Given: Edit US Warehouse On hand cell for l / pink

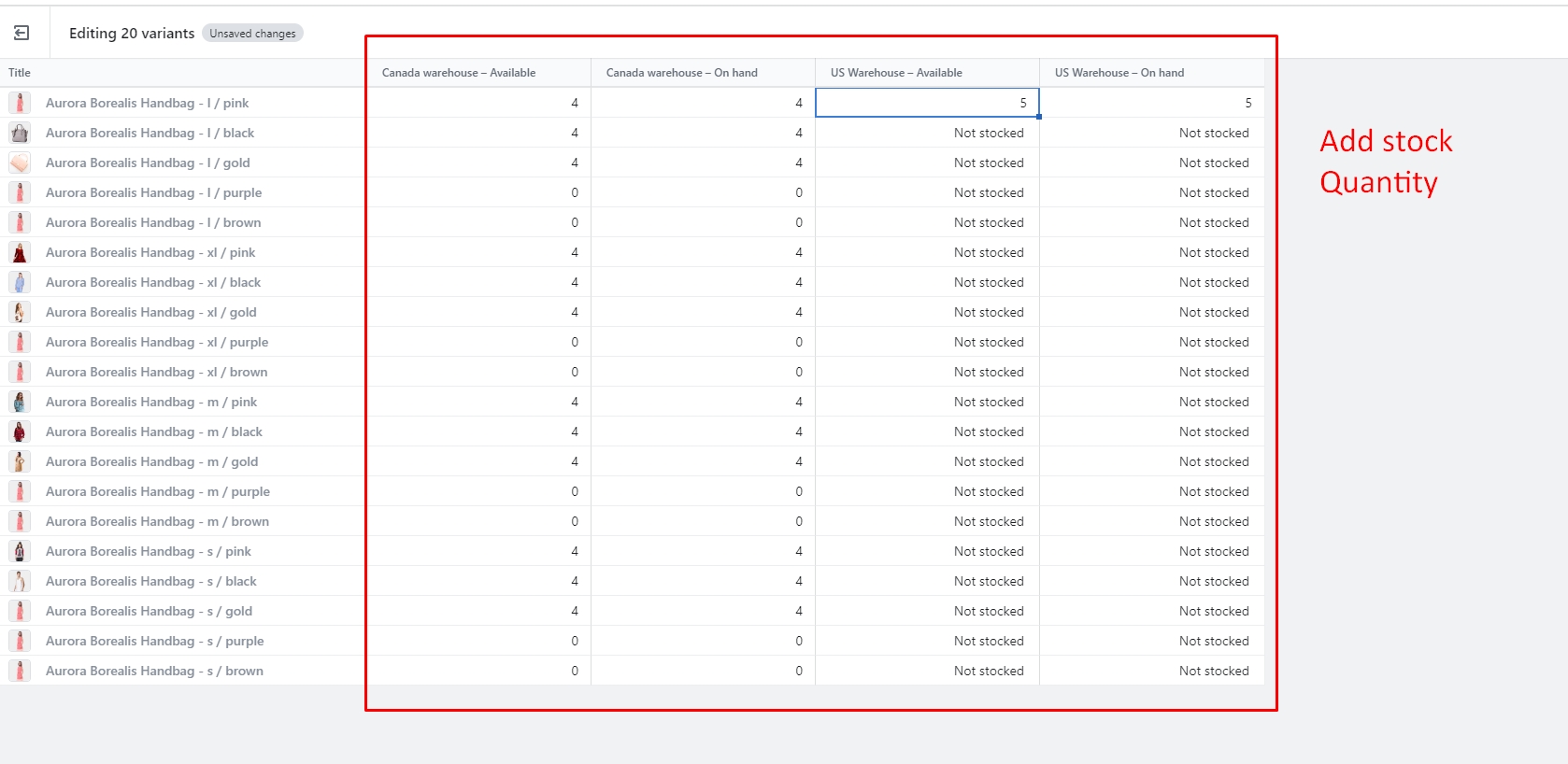Looking at the screenshot, I should click(1151, 103).
